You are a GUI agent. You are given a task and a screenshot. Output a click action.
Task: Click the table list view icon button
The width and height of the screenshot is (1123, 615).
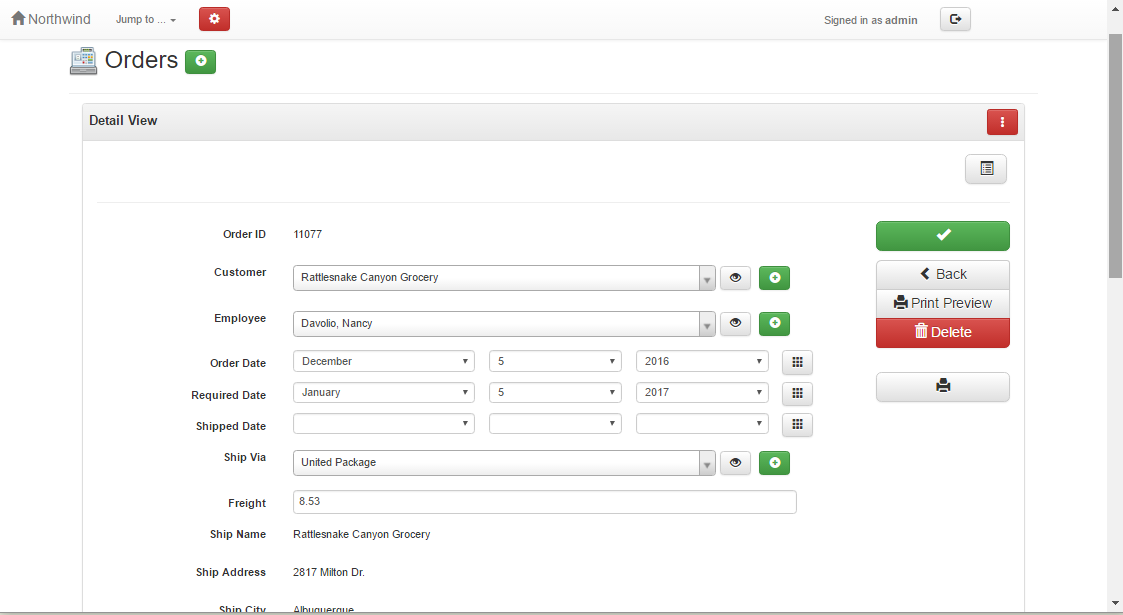coord(986,169)
